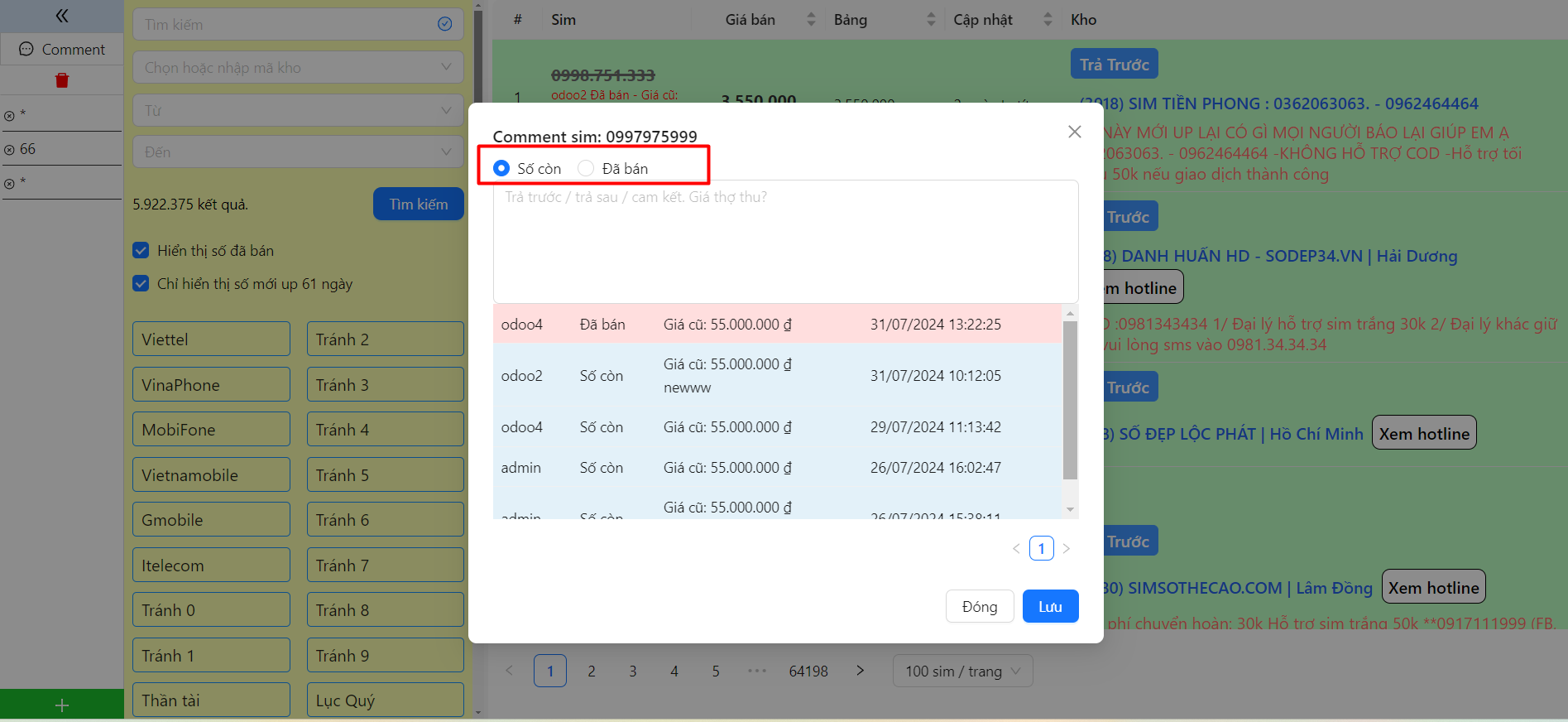This screenshot has width=1568, height=722.
Task: Focus the comment text area
Action: [x=785, y=241]
